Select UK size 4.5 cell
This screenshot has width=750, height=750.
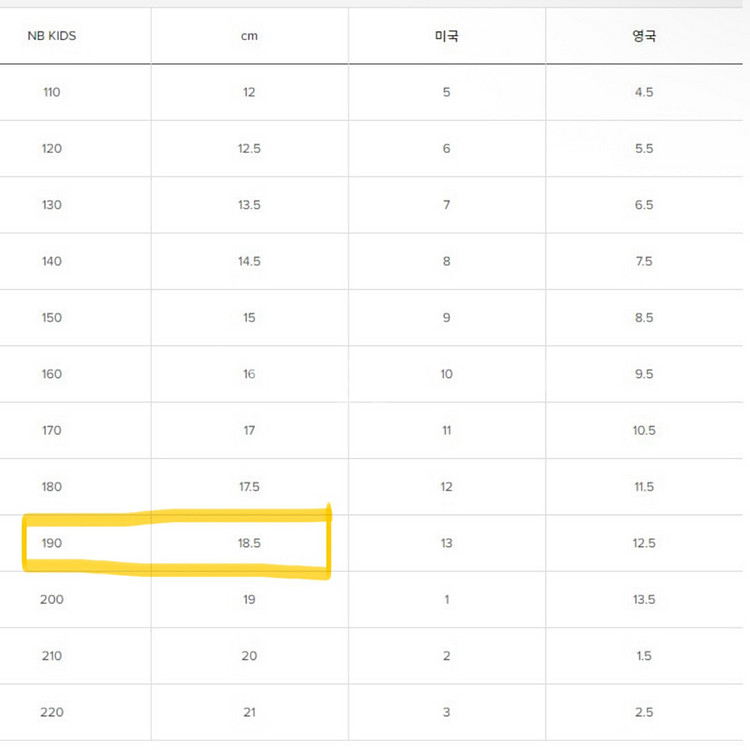point(644,92)
